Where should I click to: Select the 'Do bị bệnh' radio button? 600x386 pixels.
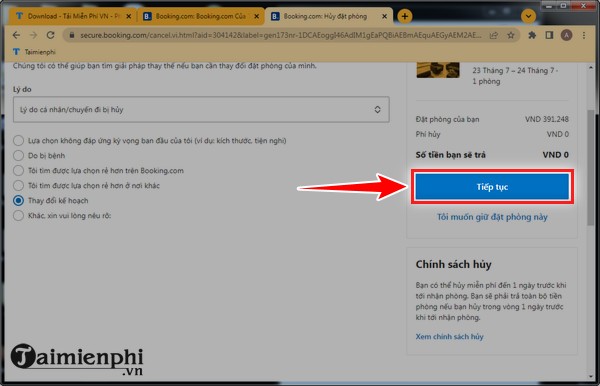tap(18, 155)
